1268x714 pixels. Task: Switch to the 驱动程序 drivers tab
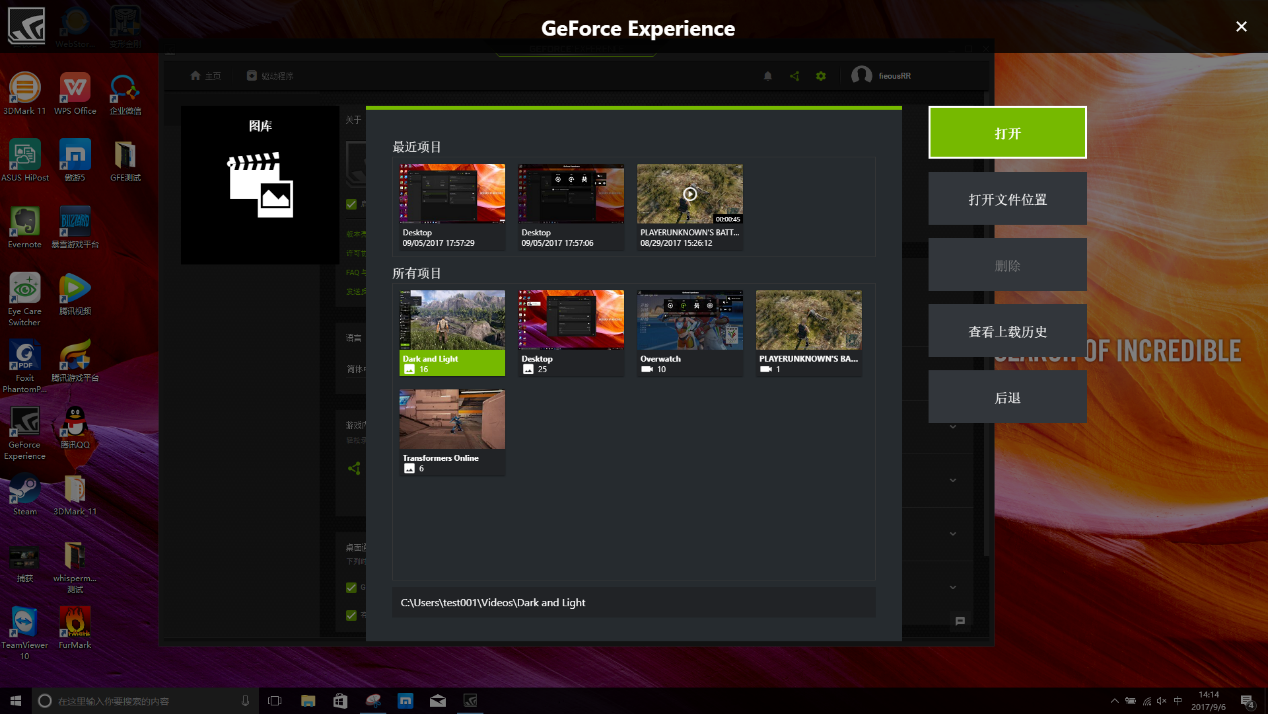270,76
